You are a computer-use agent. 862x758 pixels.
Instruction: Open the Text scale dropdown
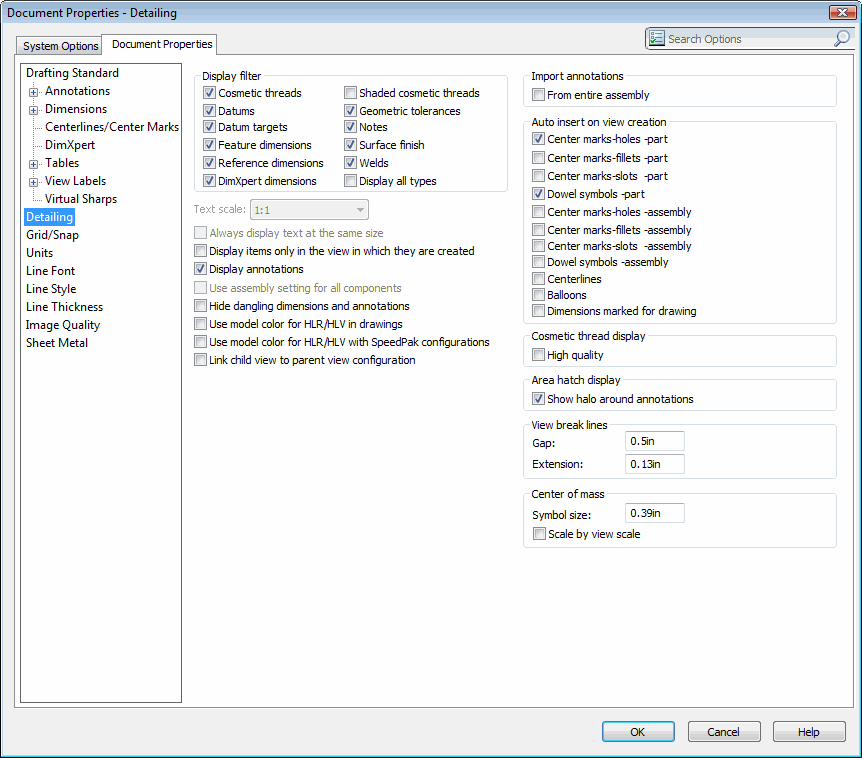tap(309, 210)
